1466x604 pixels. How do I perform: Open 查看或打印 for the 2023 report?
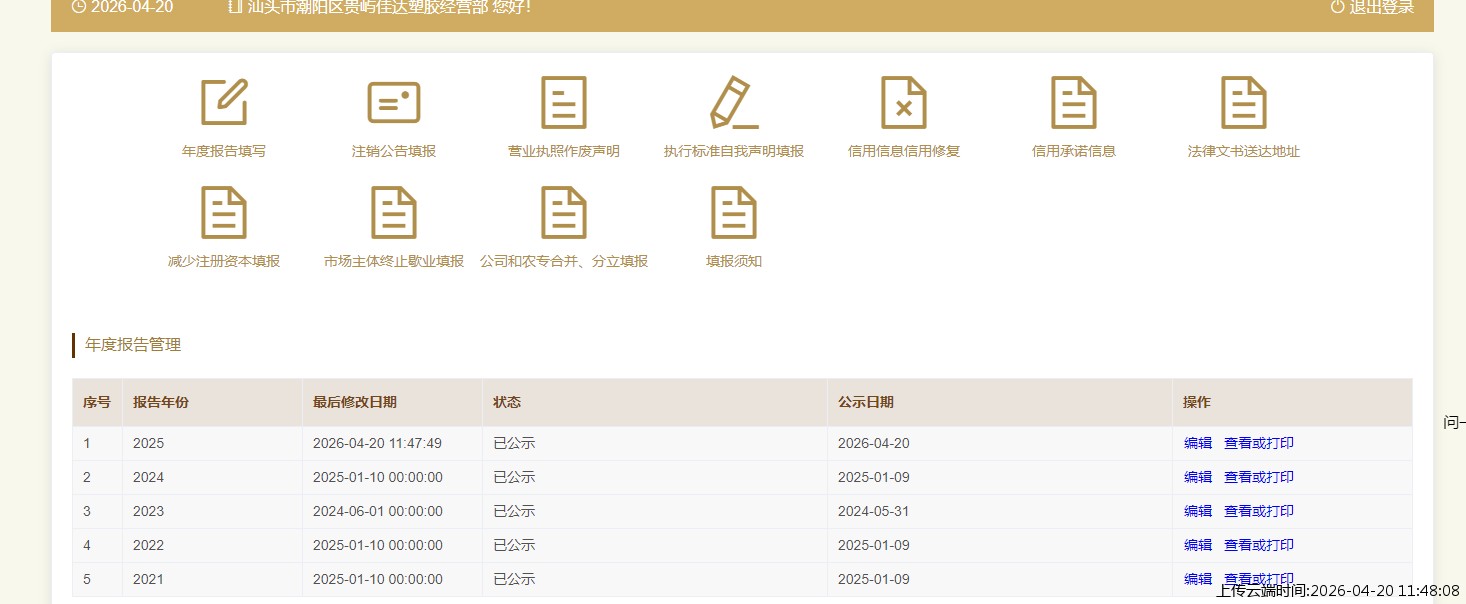[x=1258, y=511]
